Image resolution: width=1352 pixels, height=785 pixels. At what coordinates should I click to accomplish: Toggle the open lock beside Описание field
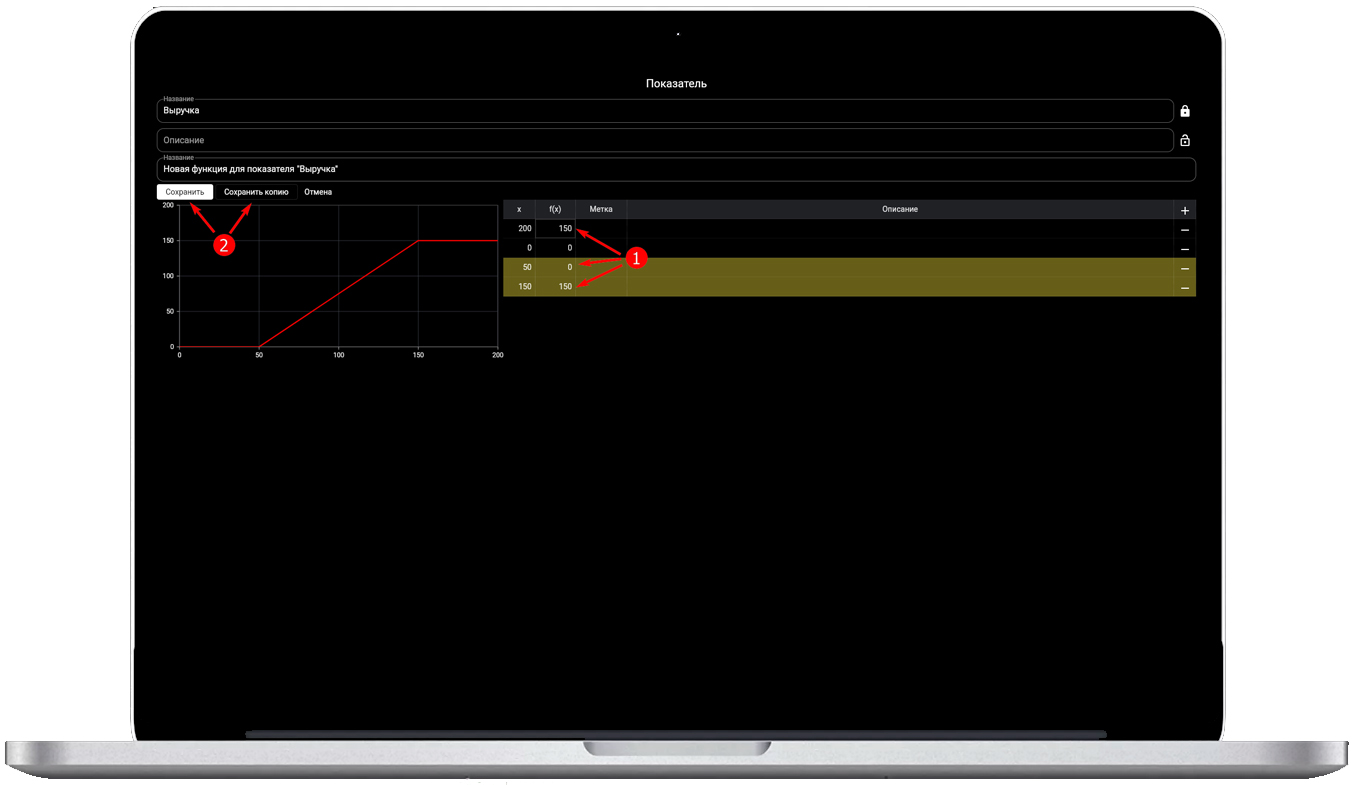[x=1185, y=141]
